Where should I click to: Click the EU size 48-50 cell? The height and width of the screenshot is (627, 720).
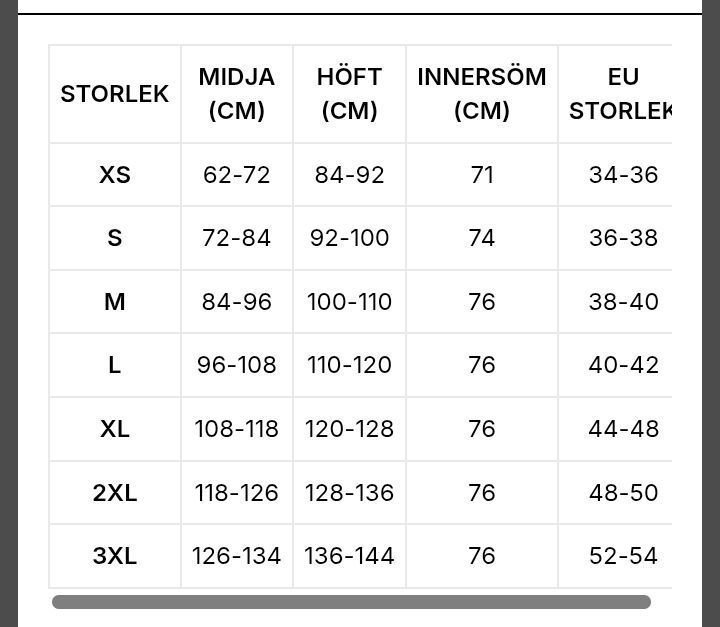click(x=623, y=493)
